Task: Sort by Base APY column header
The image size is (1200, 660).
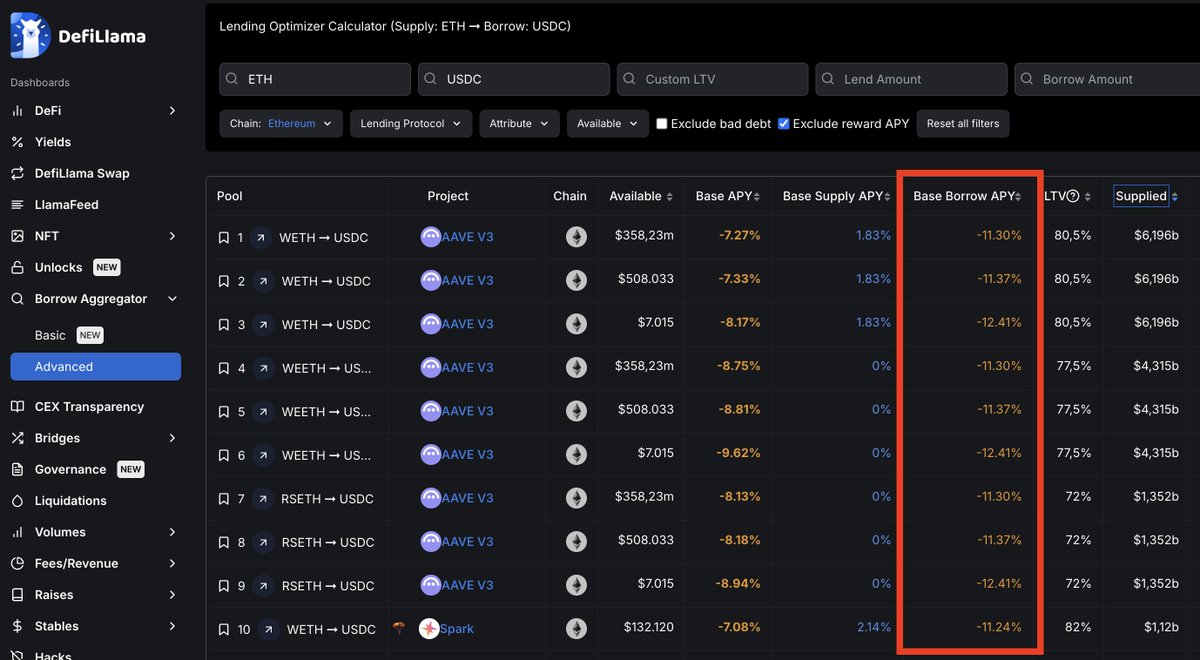Action: point(729,196)
